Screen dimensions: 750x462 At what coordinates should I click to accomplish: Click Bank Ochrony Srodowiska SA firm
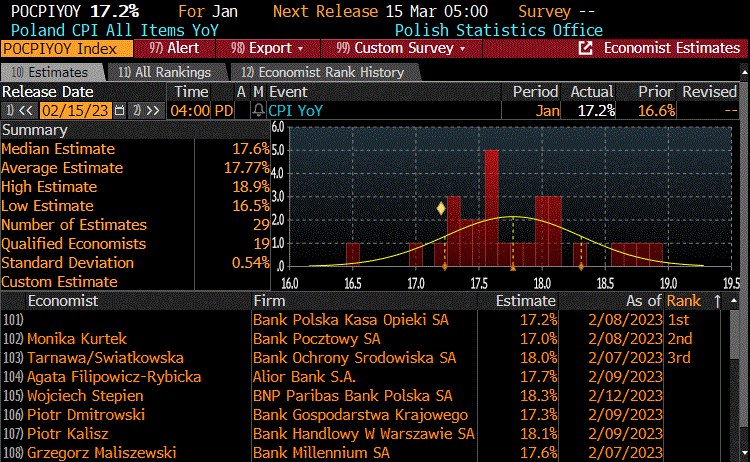354,358
